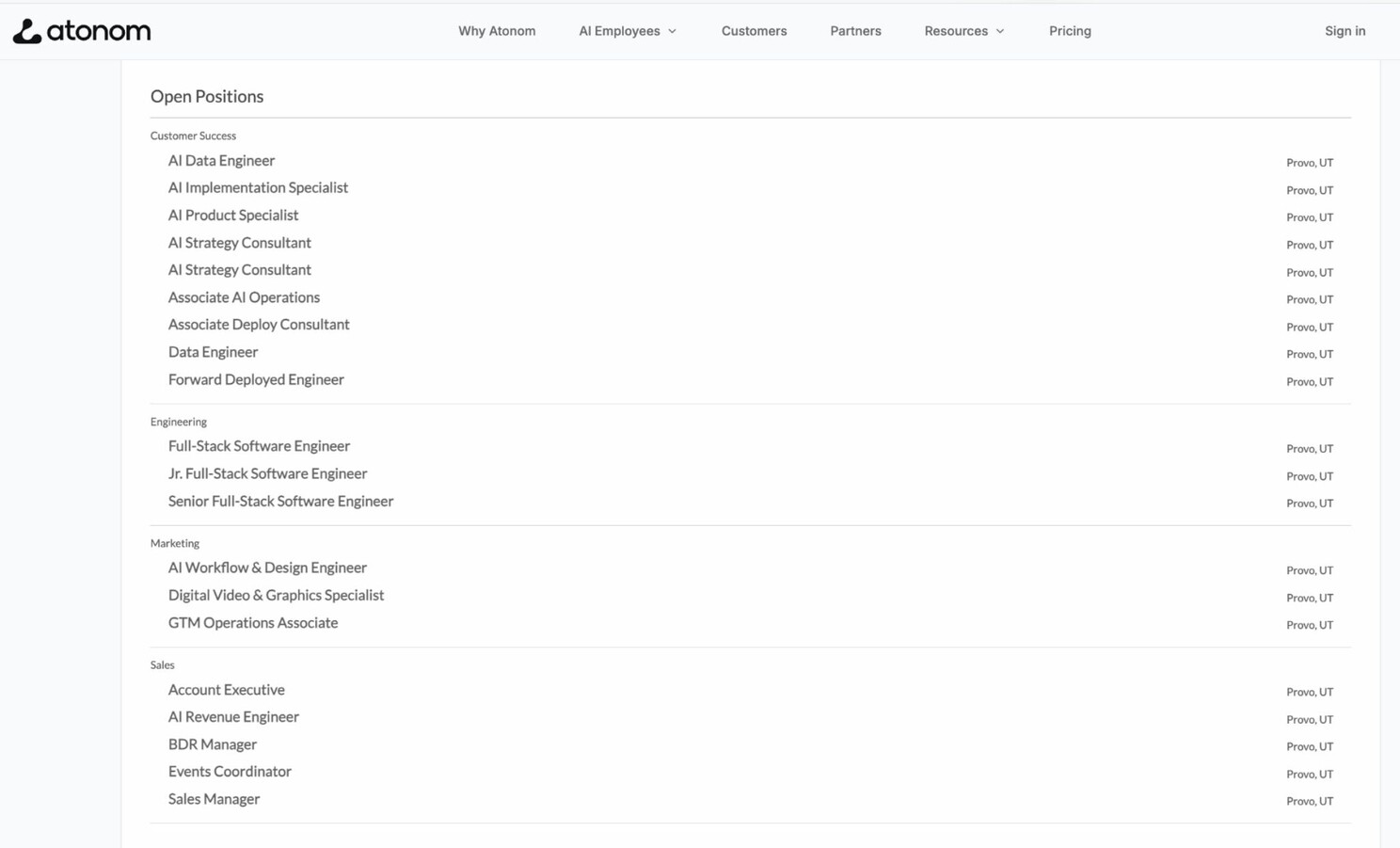The image size is (1400, 848).
Task: Select the Forward Deployed Engineer role
Action: 256,379
